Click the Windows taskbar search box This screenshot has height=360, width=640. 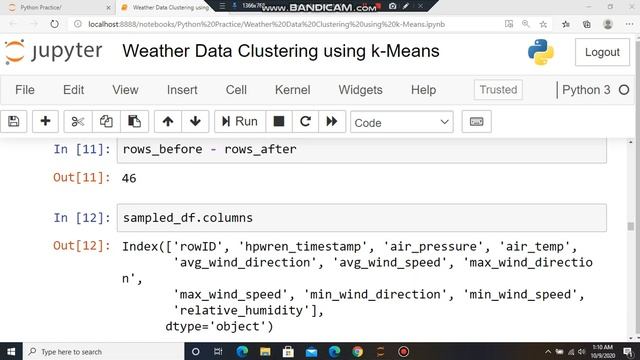point(104,351)
